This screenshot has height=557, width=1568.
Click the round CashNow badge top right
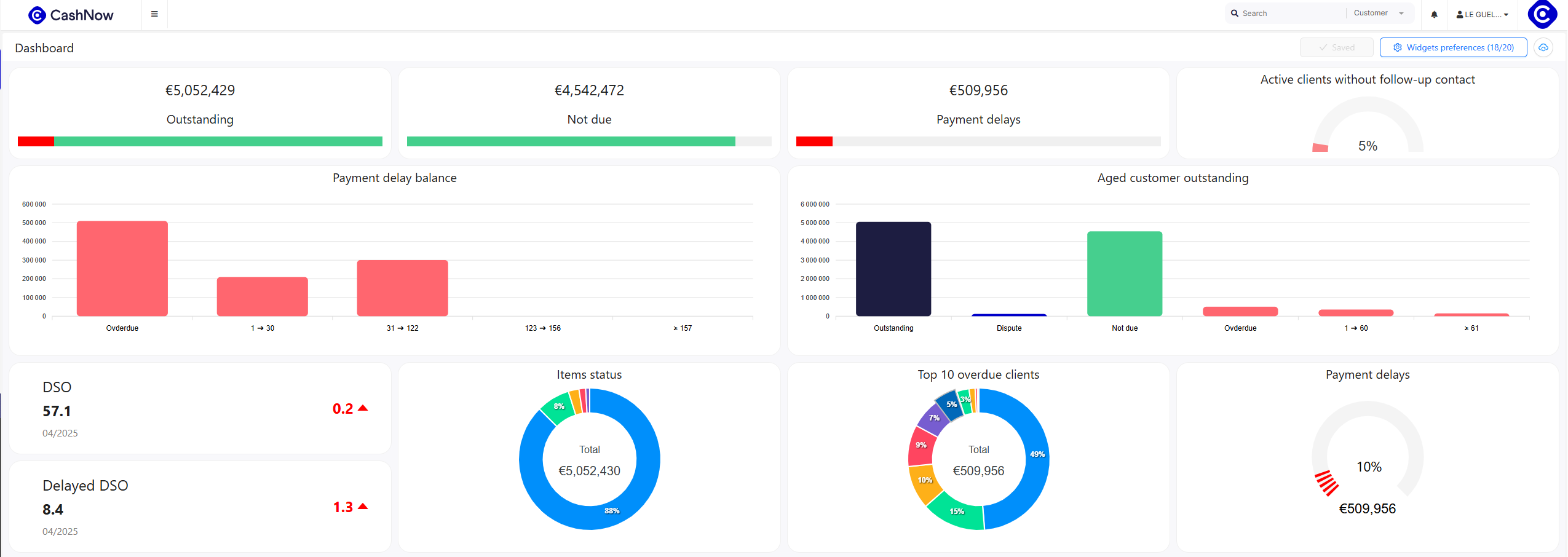coord(1542,14)
